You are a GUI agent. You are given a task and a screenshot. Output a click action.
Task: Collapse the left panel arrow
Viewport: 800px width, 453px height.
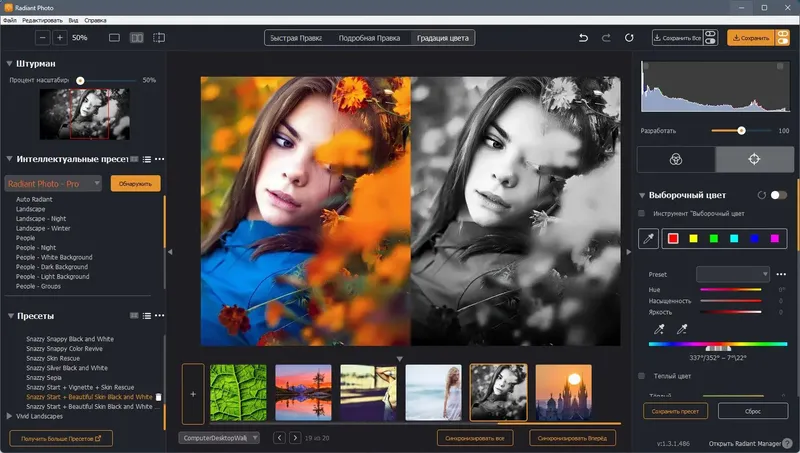pos(170,252)
